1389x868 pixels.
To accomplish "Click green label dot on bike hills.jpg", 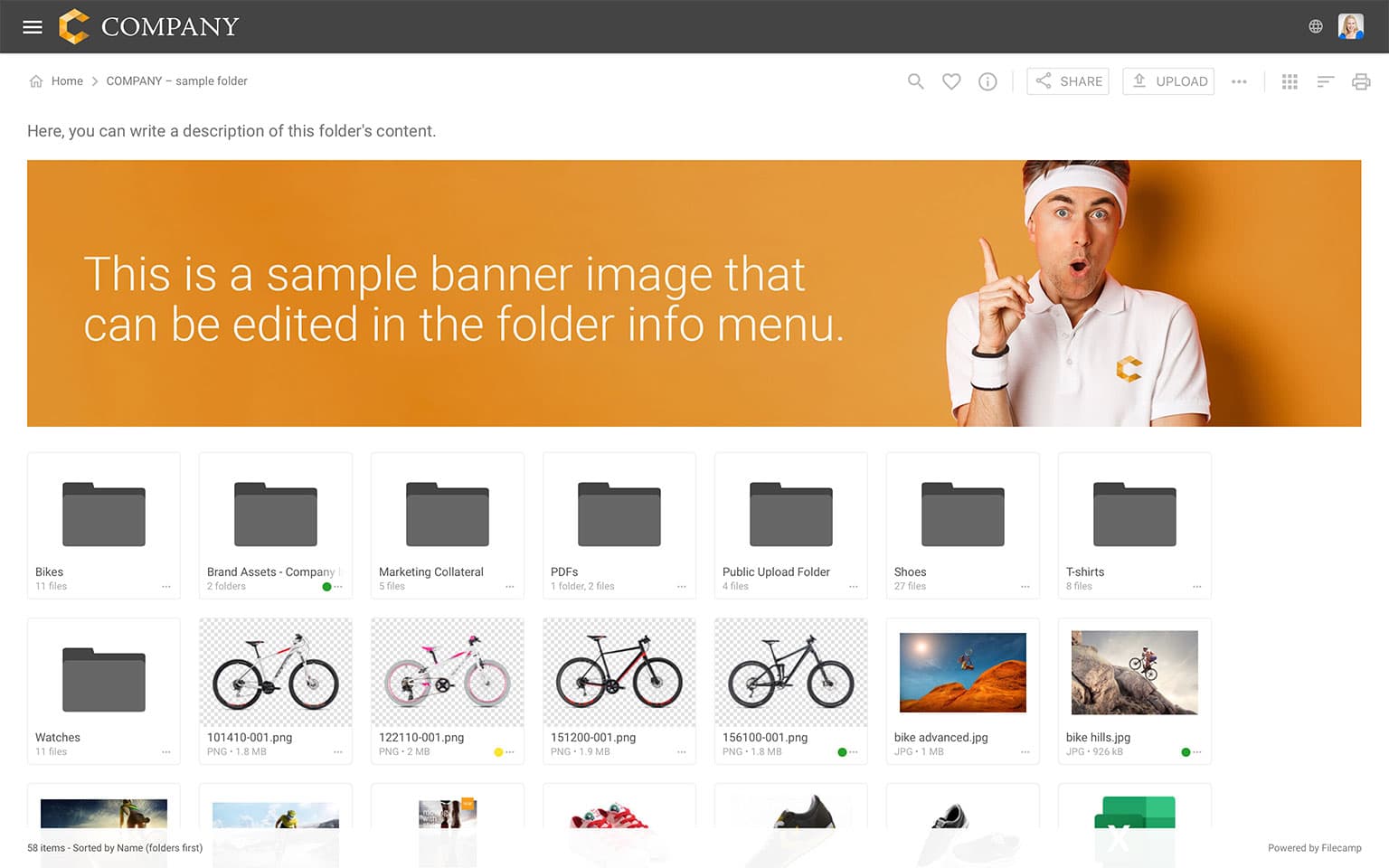I will (x=1186, y=752).
